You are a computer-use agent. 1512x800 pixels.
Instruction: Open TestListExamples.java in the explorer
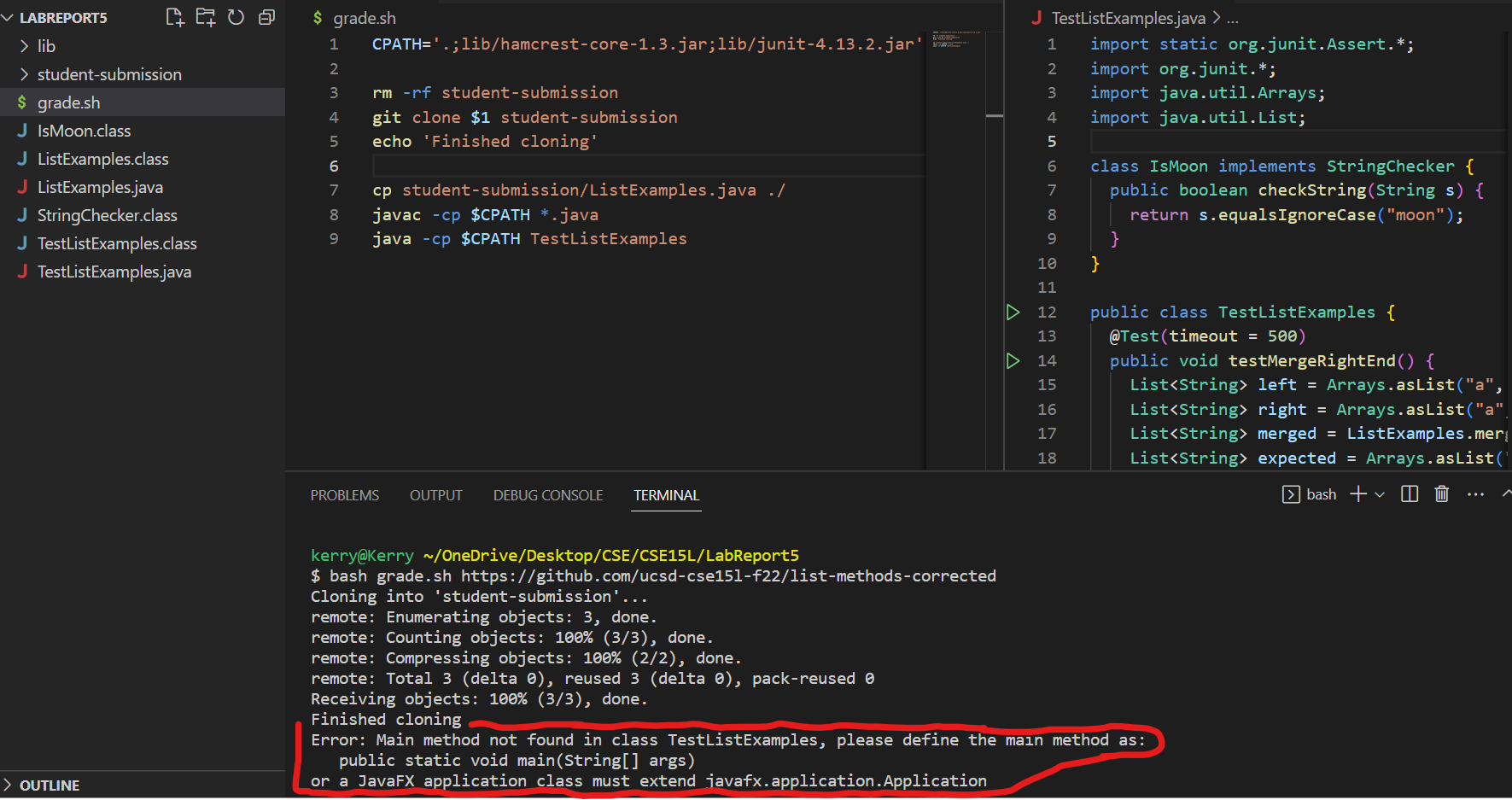click(x=114, y=272)
